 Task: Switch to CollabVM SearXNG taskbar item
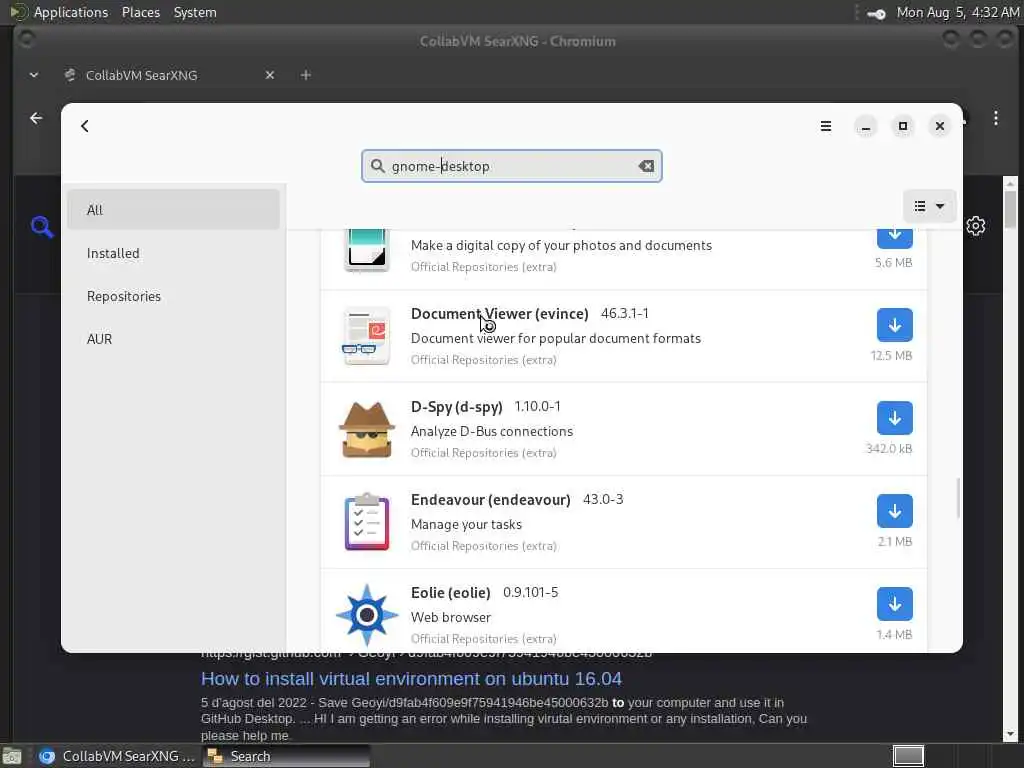point(116,756)
